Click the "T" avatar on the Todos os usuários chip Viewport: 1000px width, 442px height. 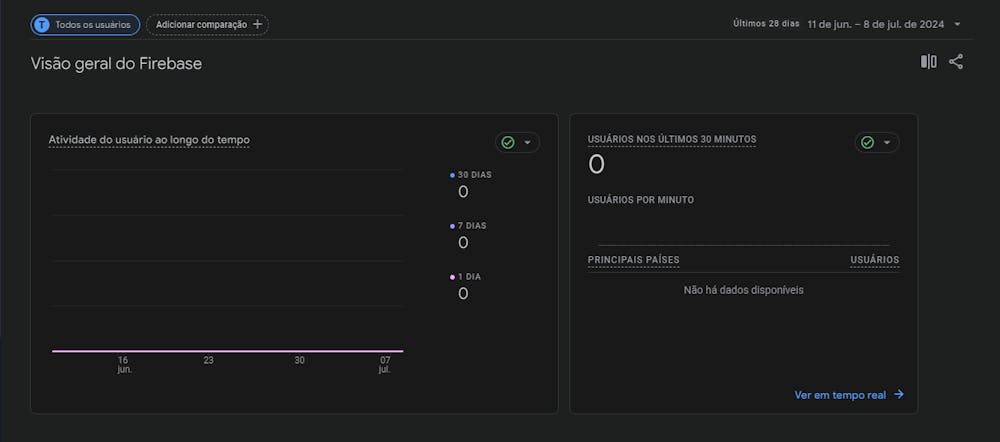tap(42, 24)
